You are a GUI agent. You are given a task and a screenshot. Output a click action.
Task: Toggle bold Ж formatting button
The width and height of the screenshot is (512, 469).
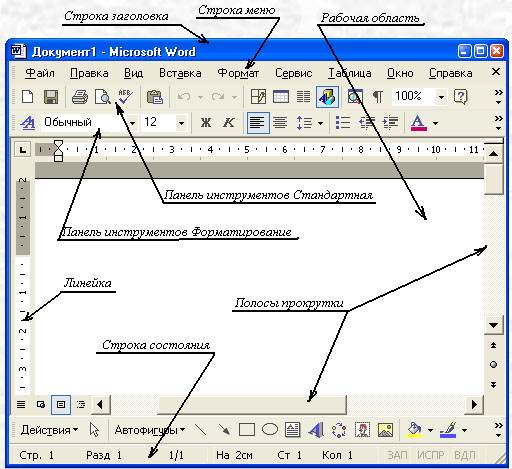click(206, 123)
